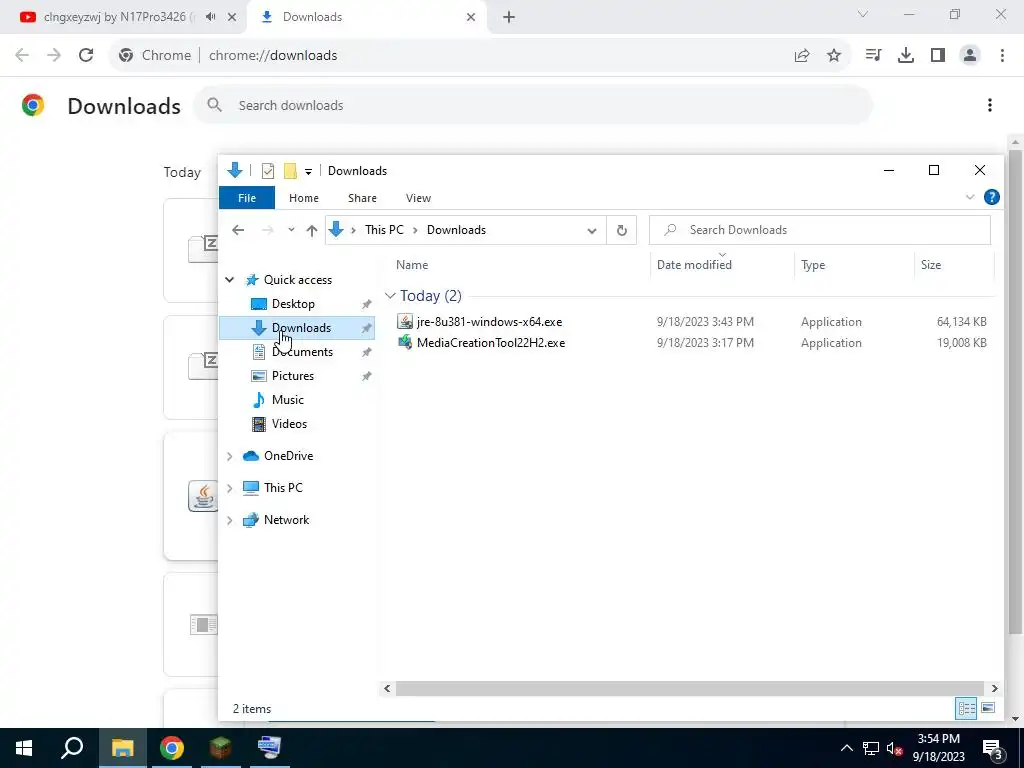Switch to Large icons view layout icon
Screen dimensions: 1024x768
click(988, 708)
